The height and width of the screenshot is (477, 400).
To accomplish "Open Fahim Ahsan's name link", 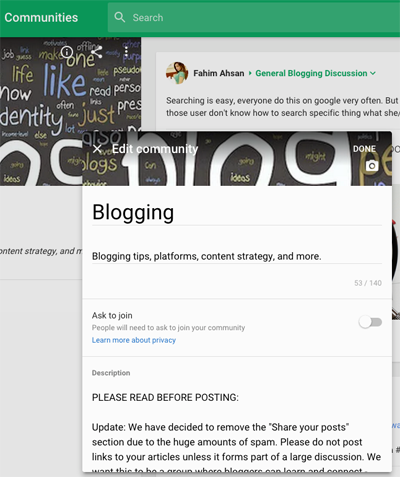I will click(219, 73).
